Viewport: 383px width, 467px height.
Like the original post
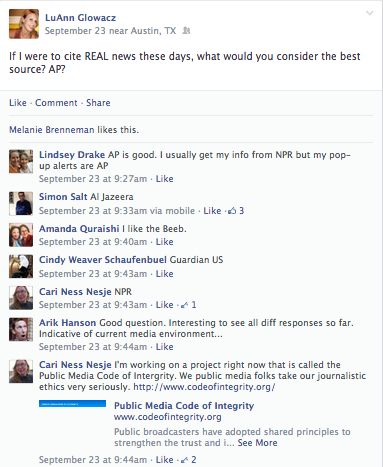18,103
